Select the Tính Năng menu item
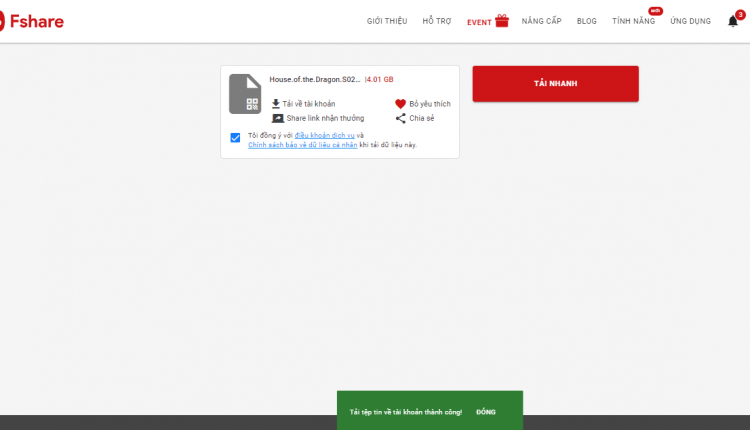 pos(633,21)
